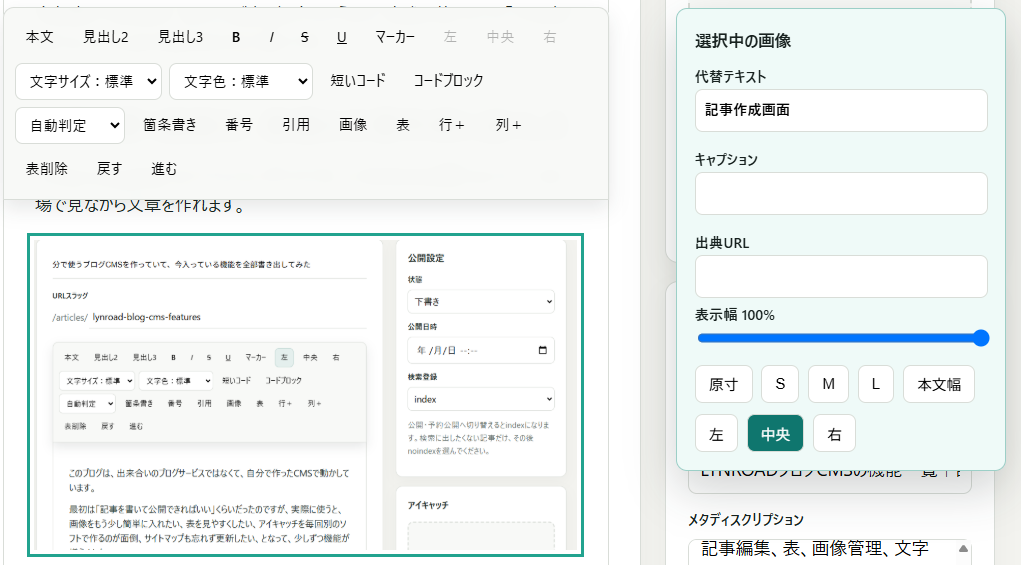The width and height of the screenshot is (1021, 565).
Task: Undo with 戻す button
Action: coord(109,169)
